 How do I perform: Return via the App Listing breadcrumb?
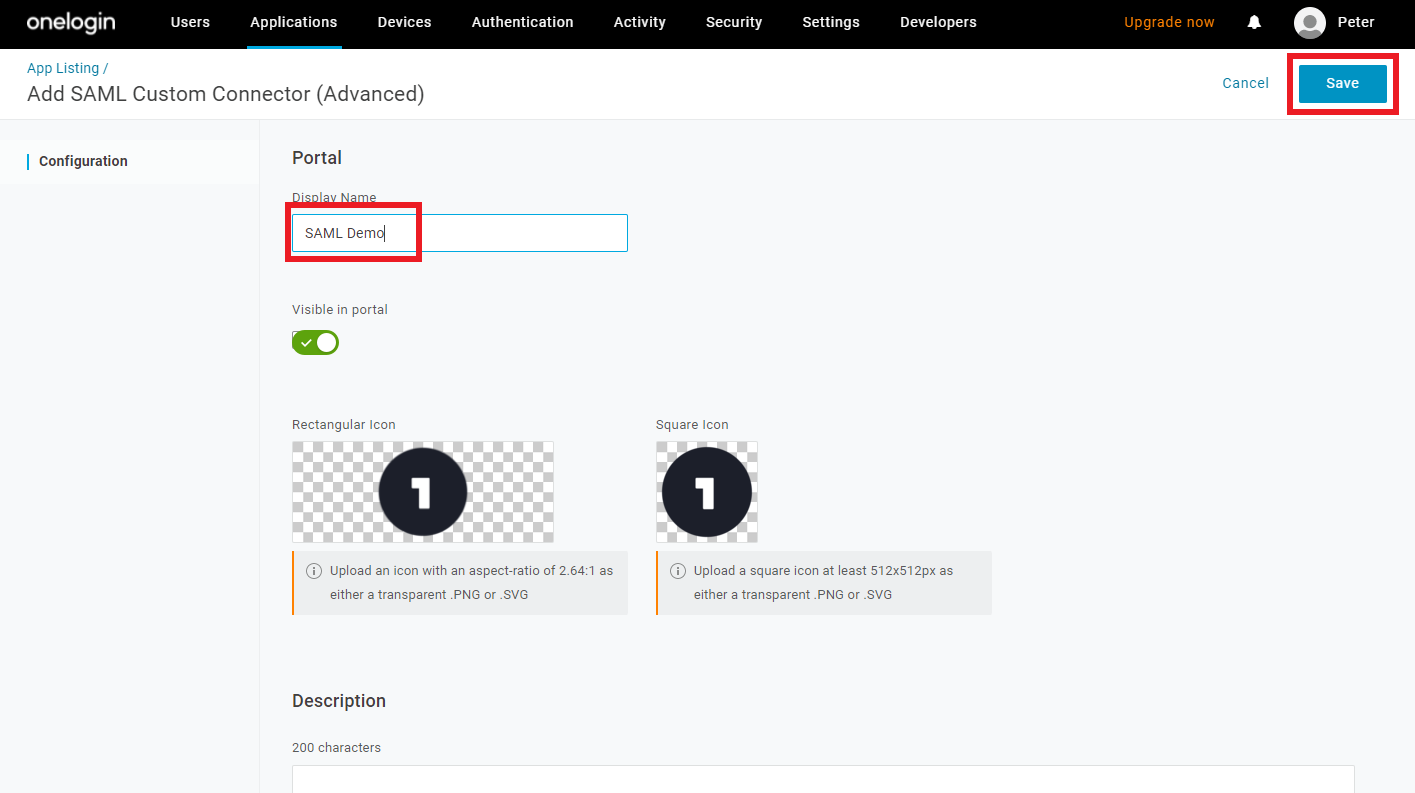(62, 67)
